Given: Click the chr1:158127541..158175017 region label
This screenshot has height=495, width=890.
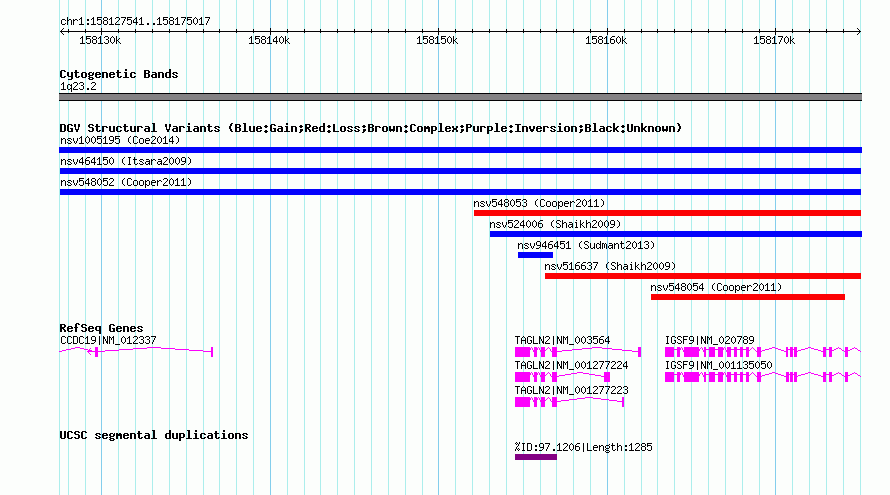Looking at the screenshot, I should pyautogui.click(x=135, y=22).
